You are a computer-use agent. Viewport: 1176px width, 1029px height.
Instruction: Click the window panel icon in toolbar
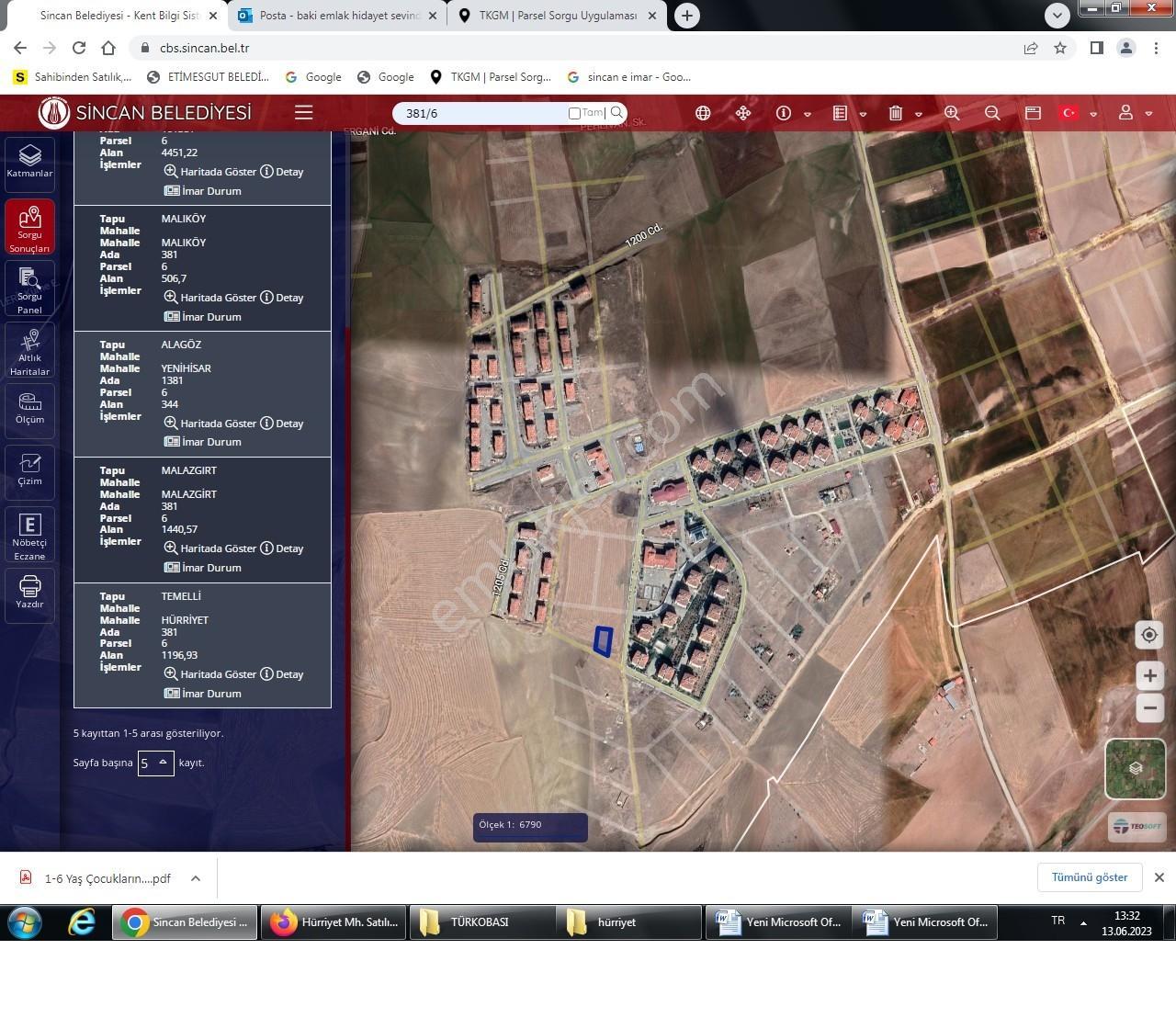[1033, 113]
